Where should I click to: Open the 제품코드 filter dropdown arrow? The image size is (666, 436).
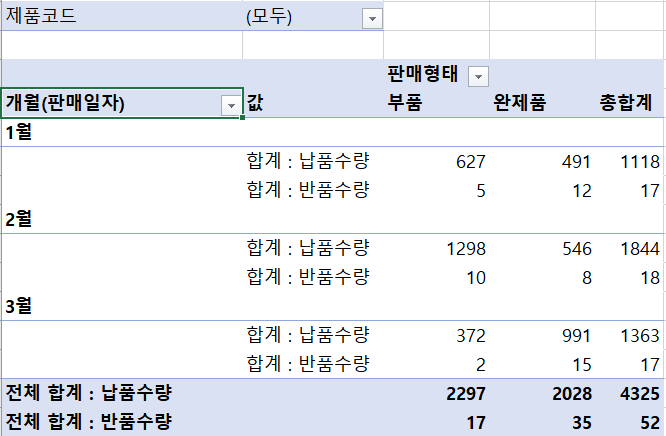tap(372, 18)
